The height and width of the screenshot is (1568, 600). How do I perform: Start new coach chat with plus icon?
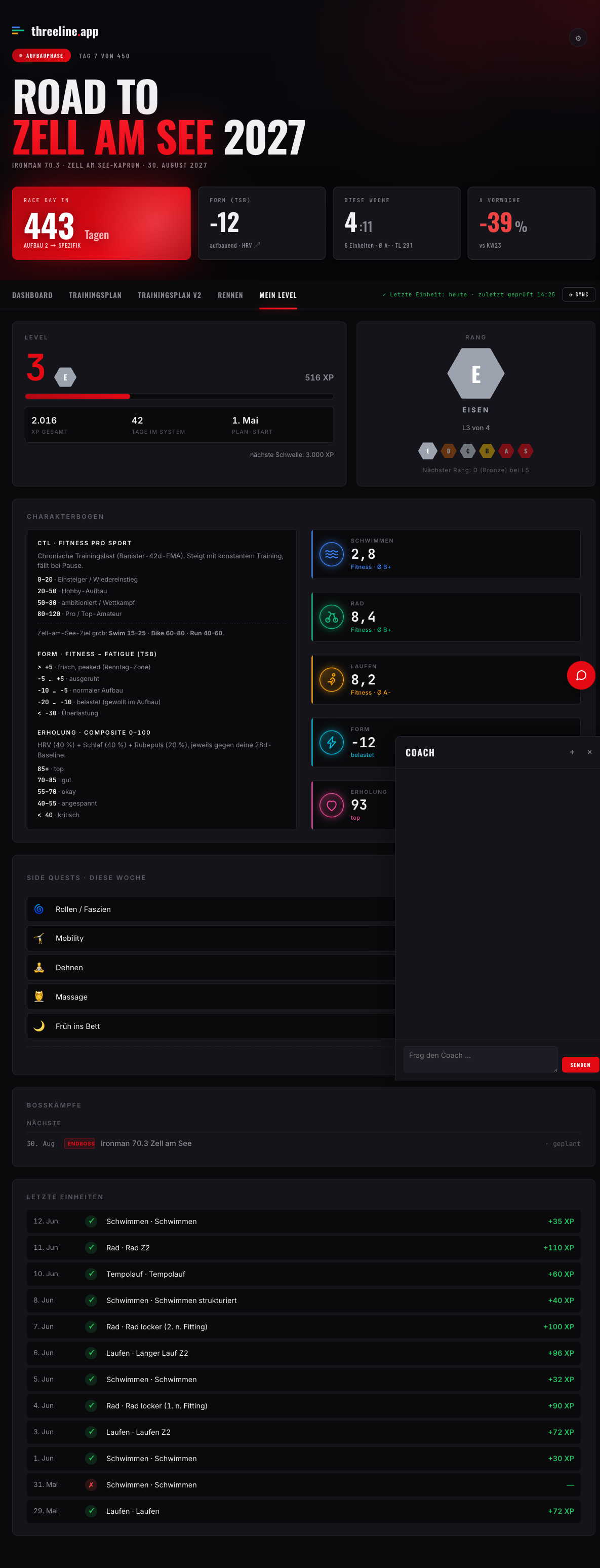(x=572, y=752)
